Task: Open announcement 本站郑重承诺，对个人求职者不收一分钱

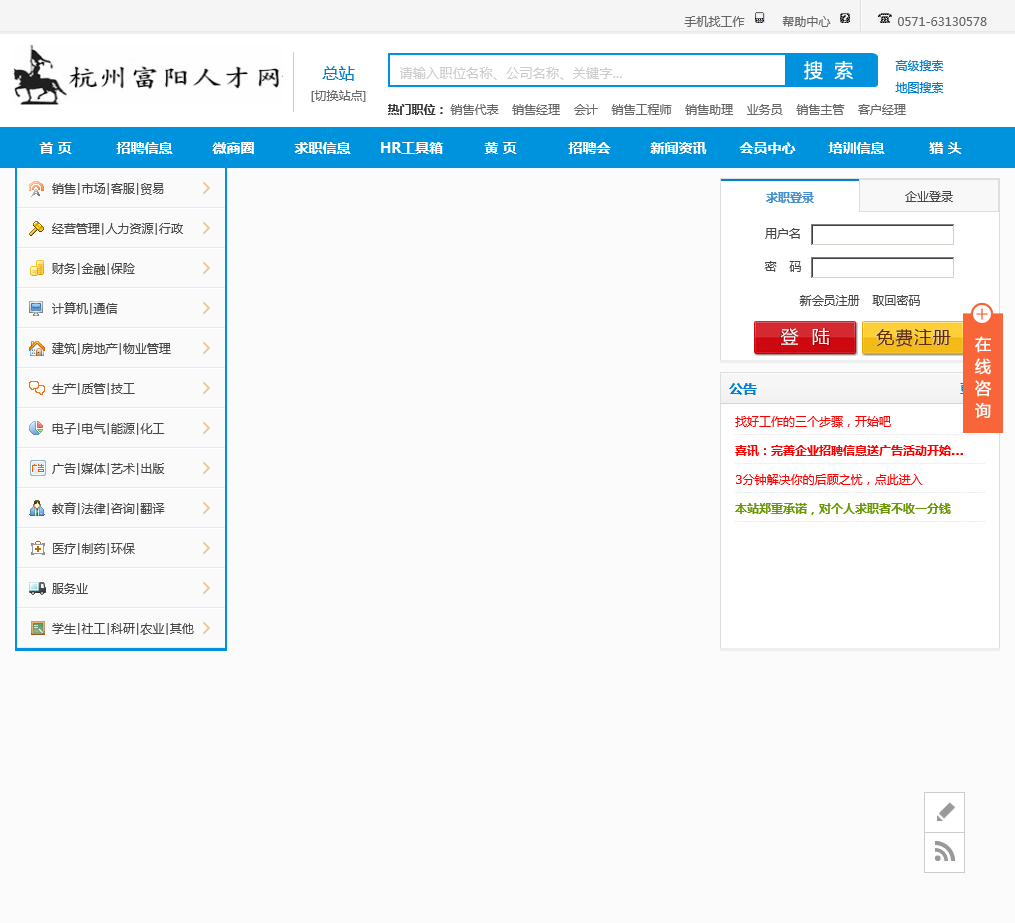Action: pyautogui.click(x=843, y=509)
